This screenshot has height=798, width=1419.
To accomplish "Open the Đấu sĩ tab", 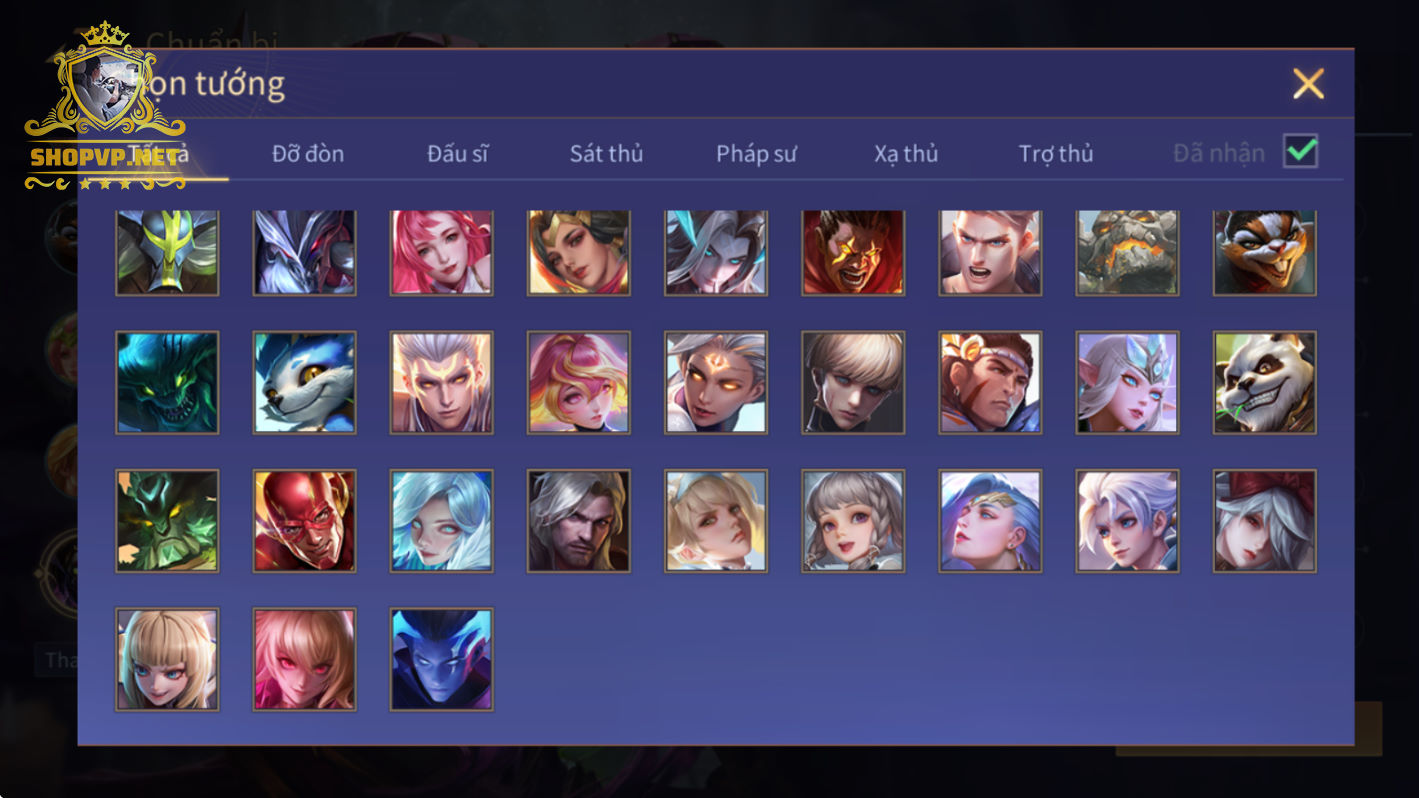I will 458,153.
